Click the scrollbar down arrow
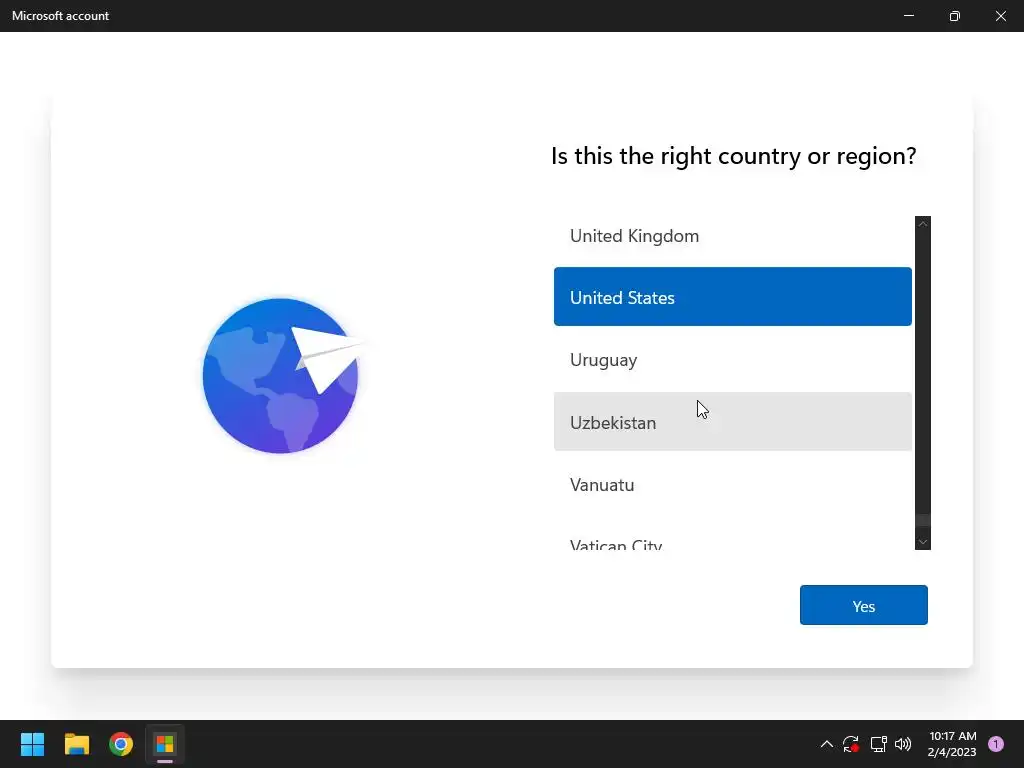This screenshot has height=768, width=1024. click(x=923, y=541)
